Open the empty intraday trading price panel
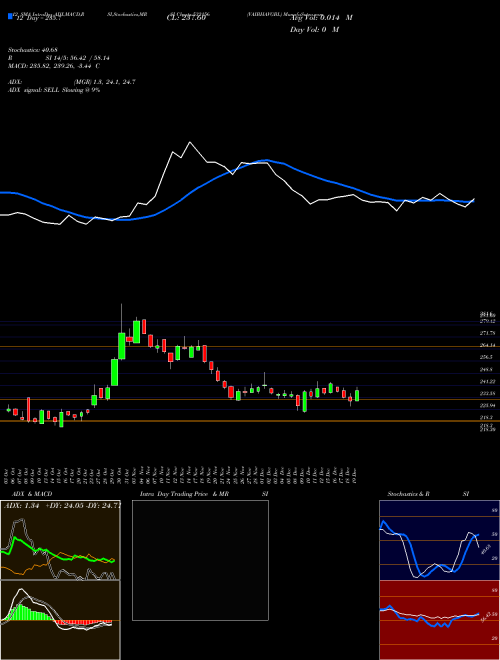Image resolution: width=500 pixels, height=660 pixels. click(x=200, y=560)
